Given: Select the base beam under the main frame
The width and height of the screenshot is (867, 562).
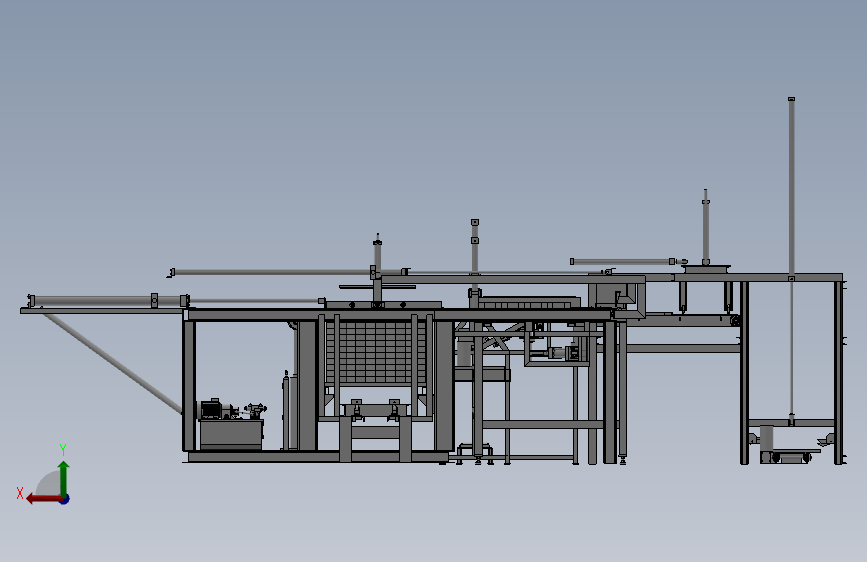Looking at the screenshot, I should (x=317, y=457).
